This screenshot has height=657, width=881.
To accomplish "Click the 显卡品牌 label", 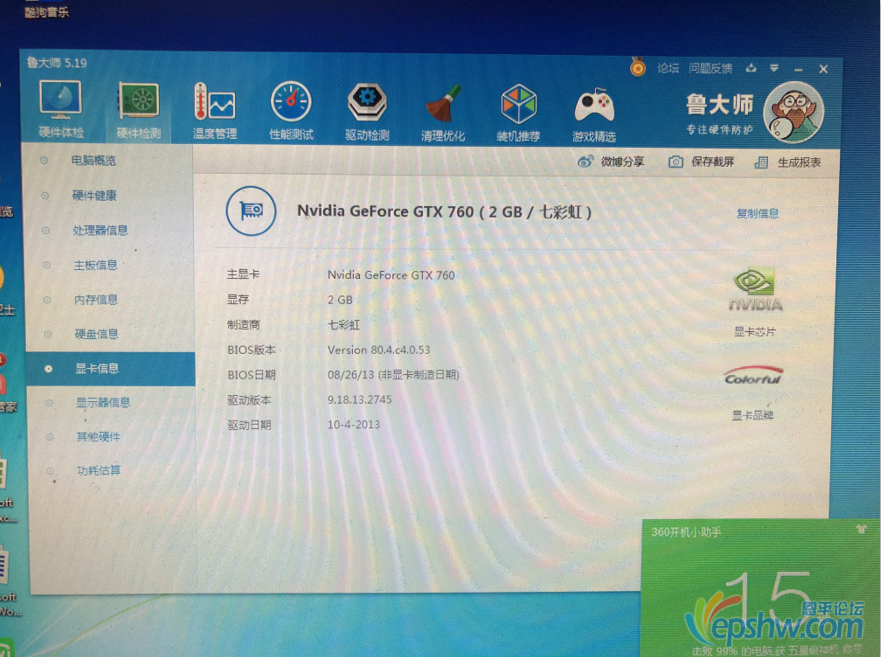I will click(752, 415).
